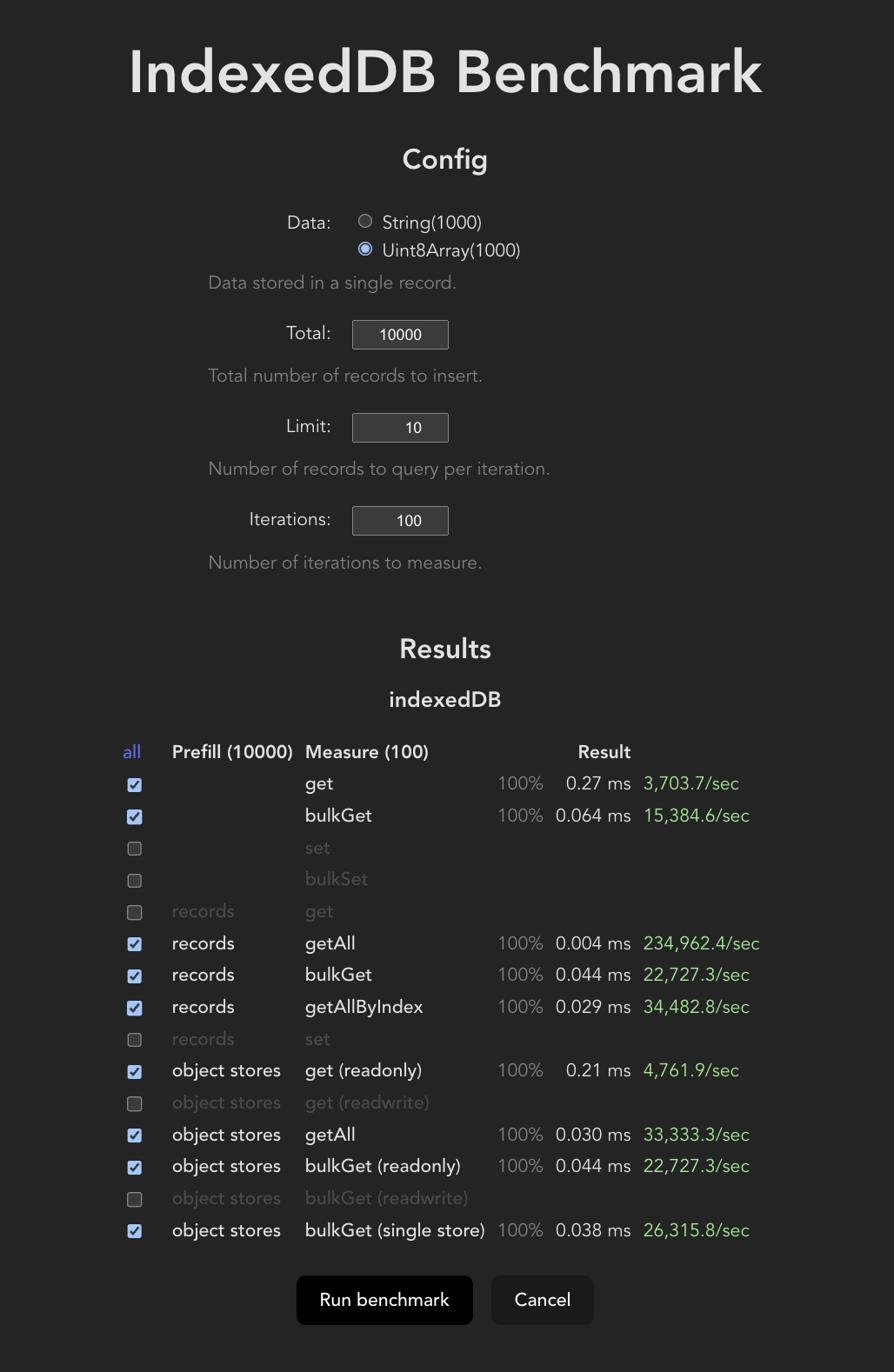This screenshot has width=894, height=1372.
Task: Select the String(1000) data option
Action: 365,222
